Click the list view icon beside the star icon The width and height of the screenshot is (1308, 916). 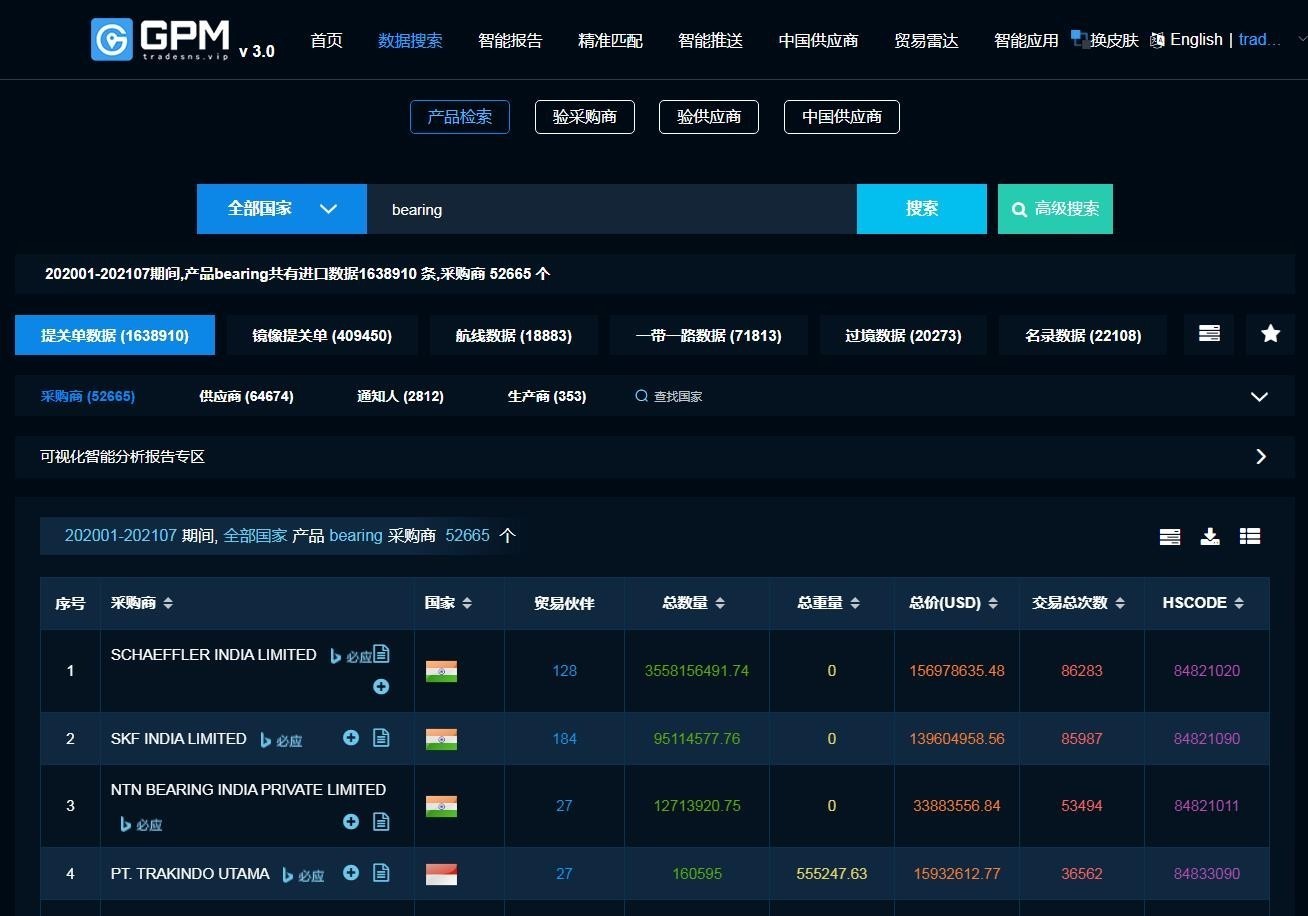[x=1209, y=334]
